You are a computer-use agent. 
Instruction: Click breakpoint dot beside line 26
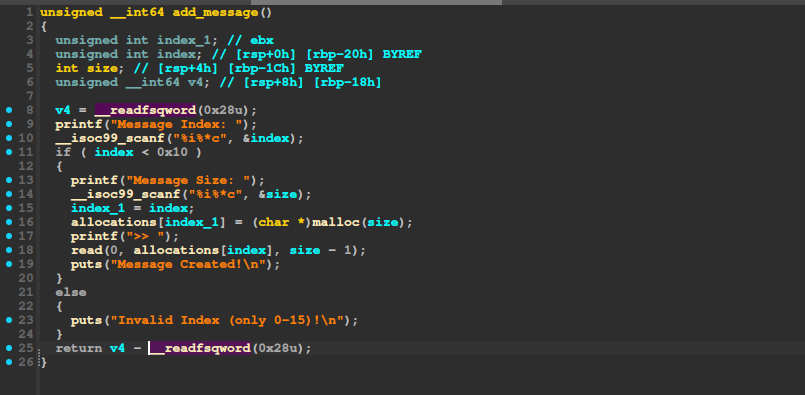click(x=9, y=362)
